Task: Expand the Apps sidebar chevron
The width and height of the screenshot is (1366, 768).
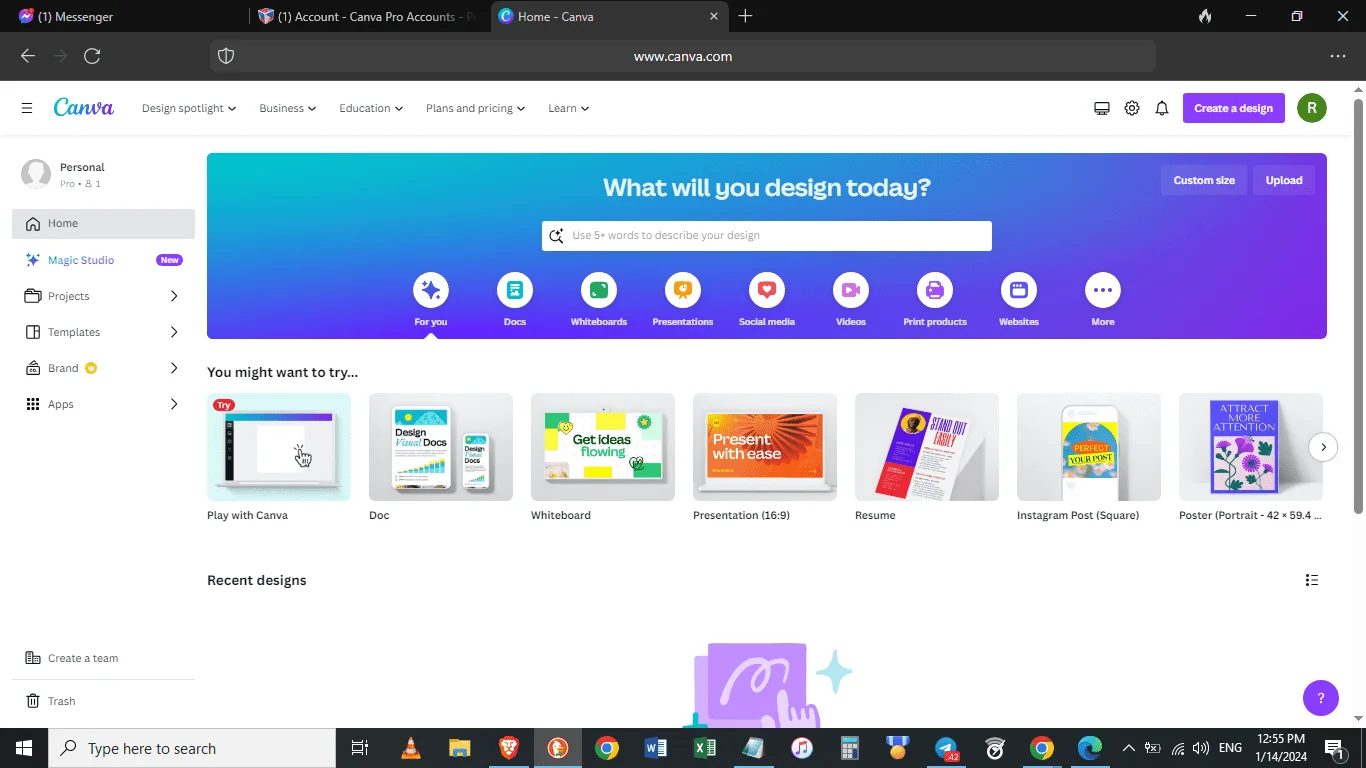Action: [174, 404]
